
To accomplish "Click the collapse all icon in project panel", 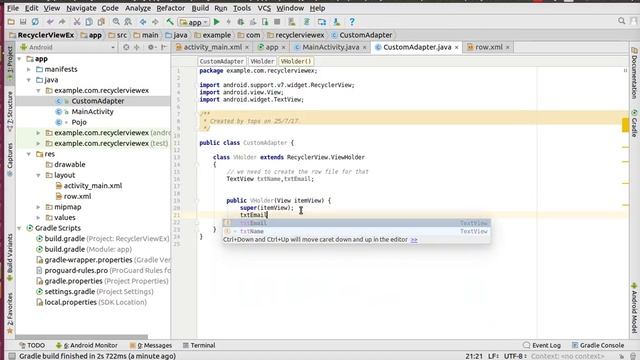I will pos(137,47).
